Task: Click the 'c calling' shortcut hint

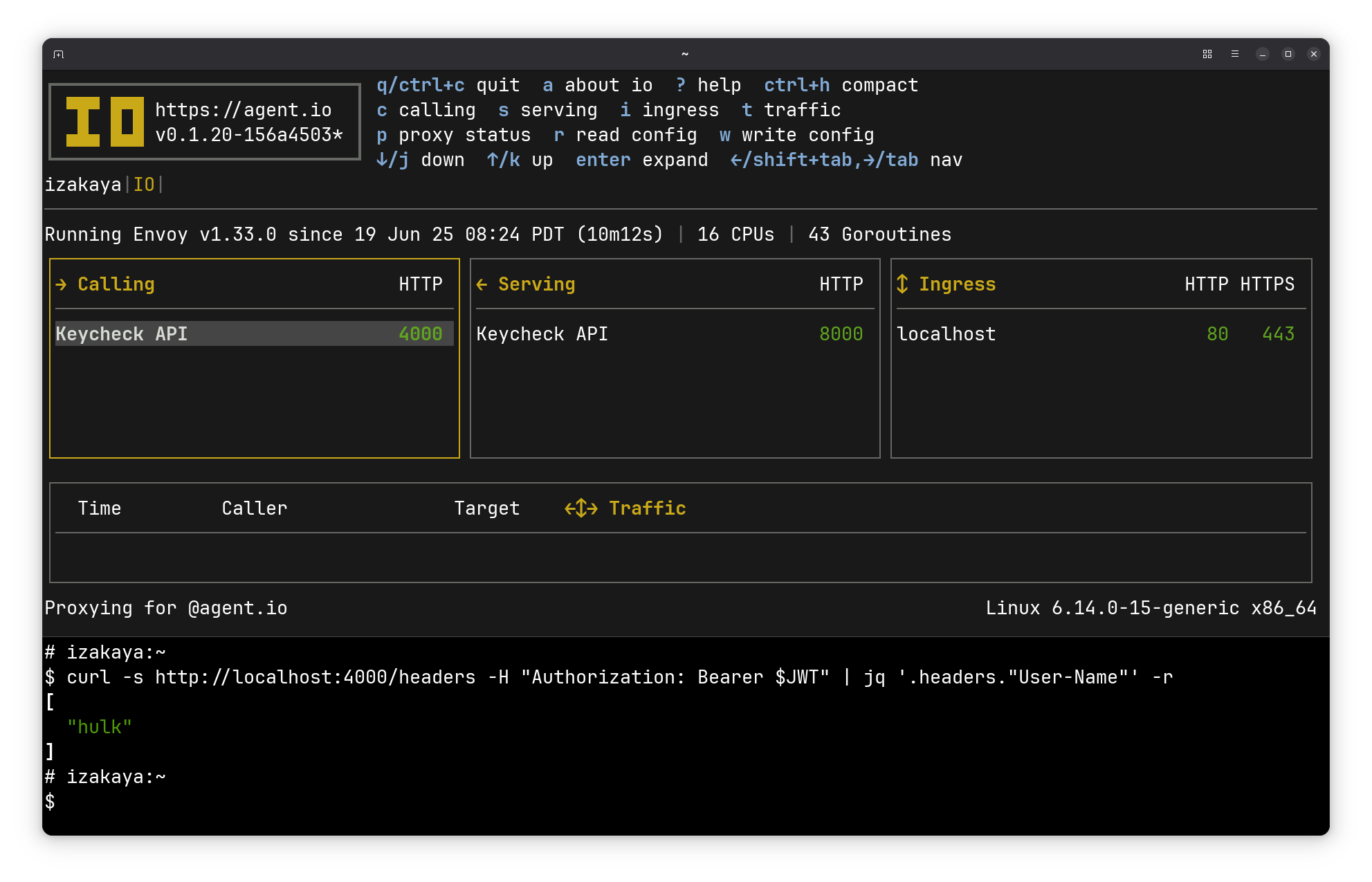Action: 426,110
